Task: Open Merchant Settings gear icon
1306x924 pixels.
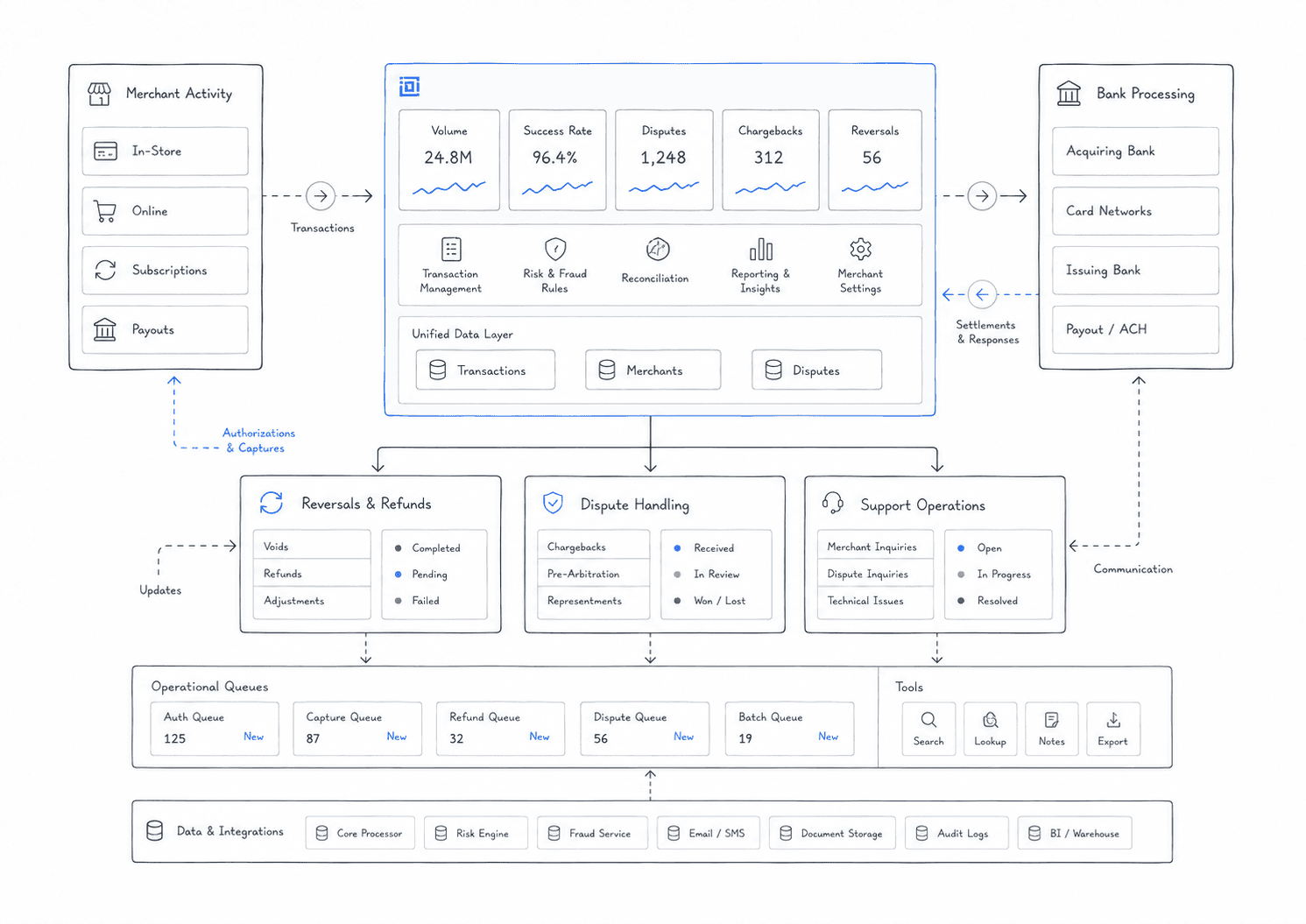Action: tap(861, 249)
